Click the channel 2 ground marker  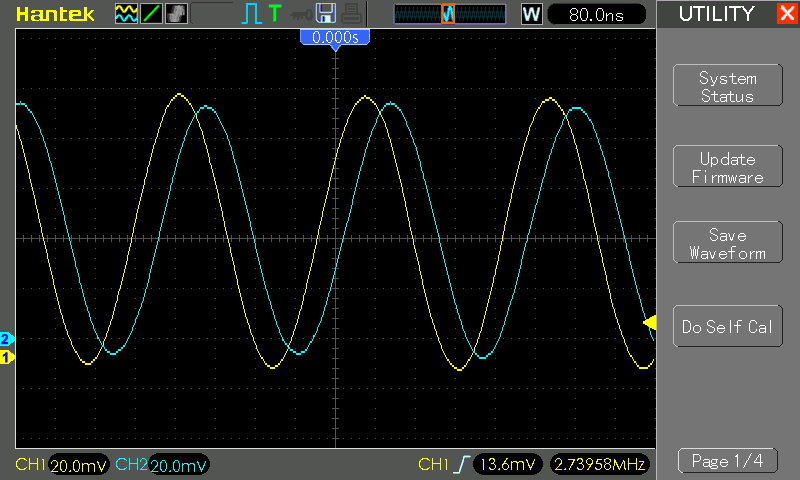[x=7, y=339]
